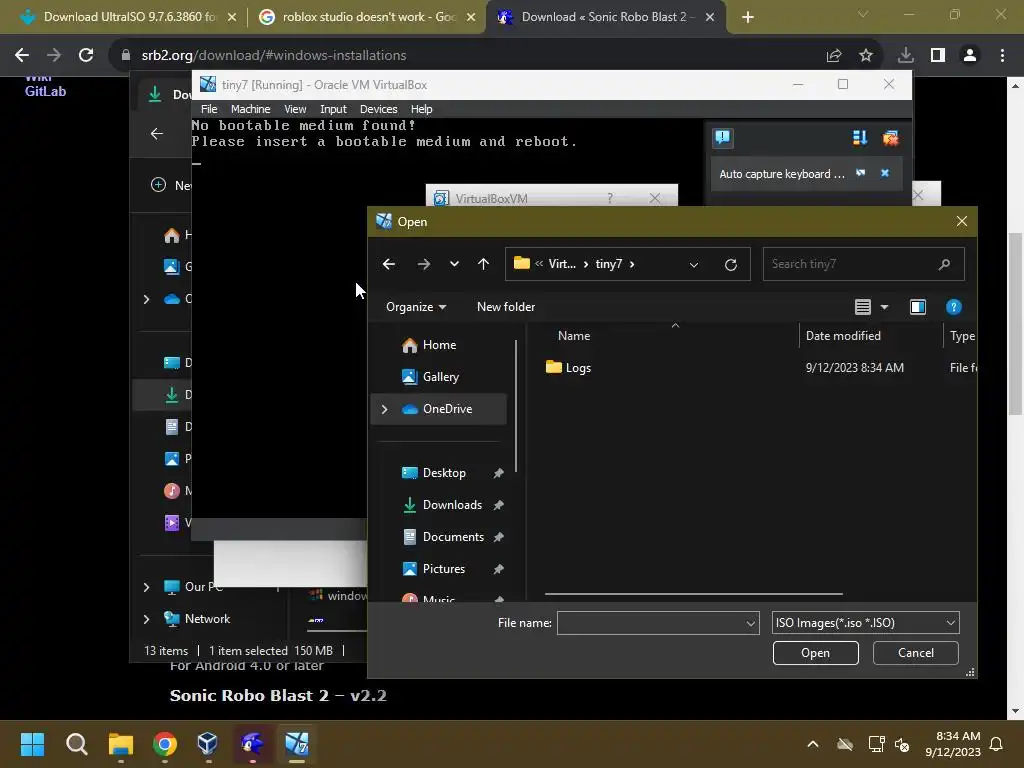Select Downloads in the dialog sidebar
This screenshot has width=1024, height=768.
(452, 505)
